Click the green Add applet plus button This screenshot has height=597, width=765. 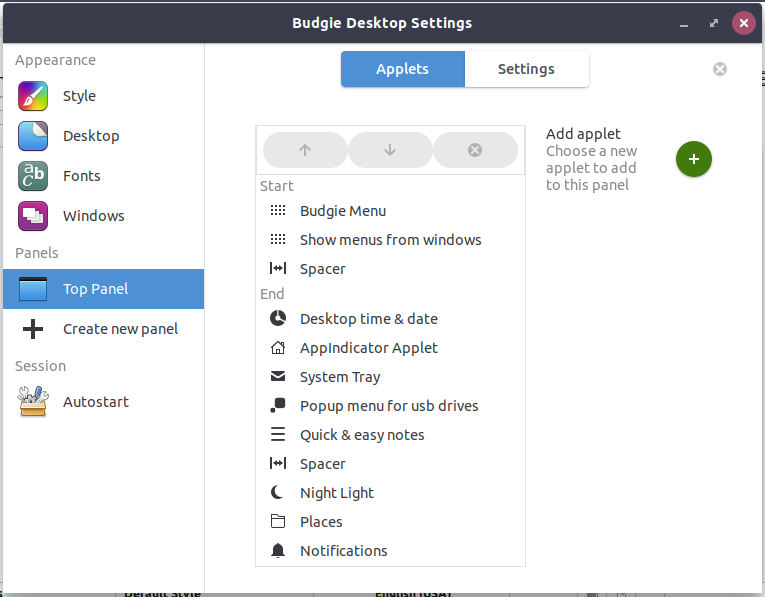click(x=694, y=159)
